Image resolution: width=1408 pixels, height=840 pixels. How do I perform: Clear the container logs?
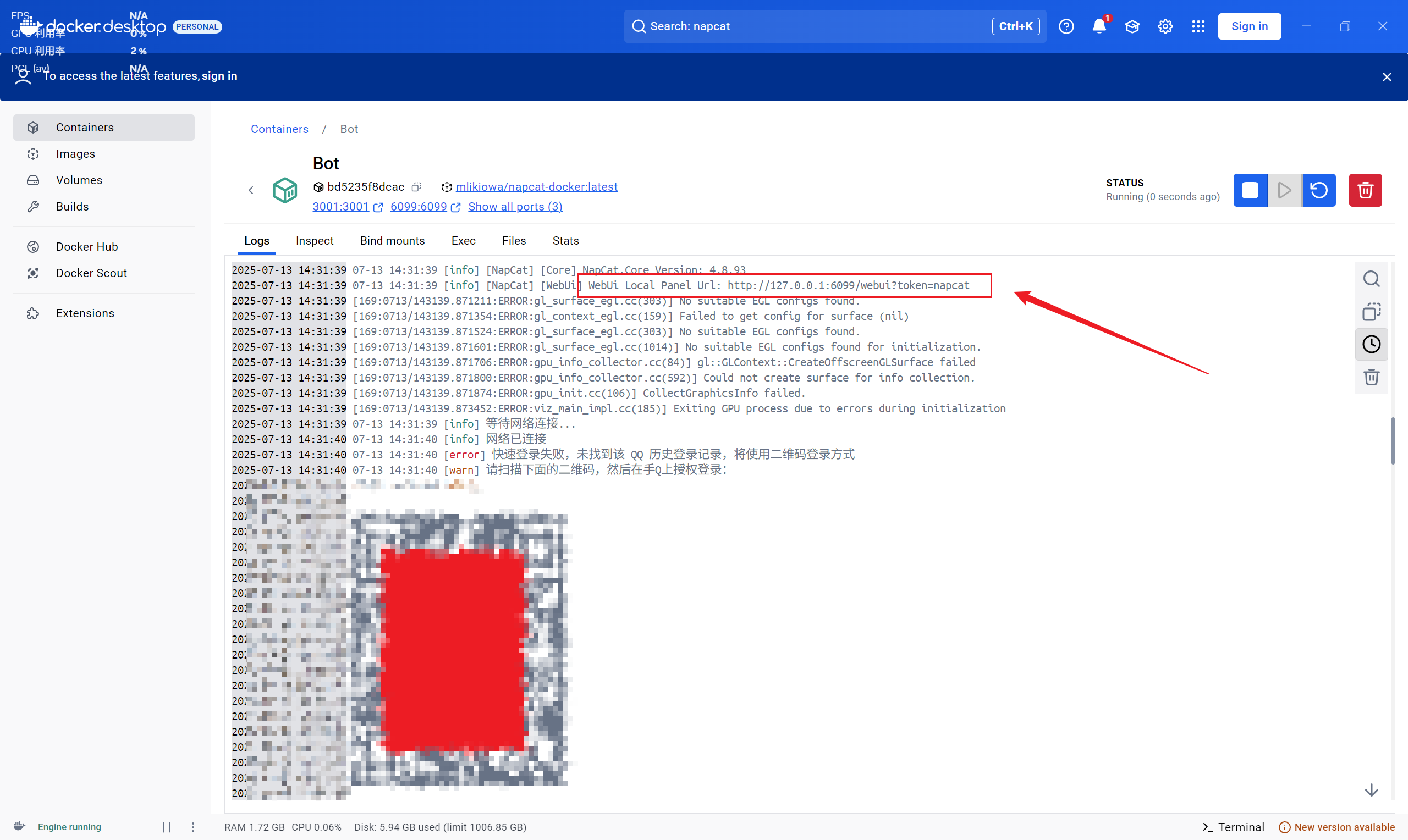(1371, 377)
